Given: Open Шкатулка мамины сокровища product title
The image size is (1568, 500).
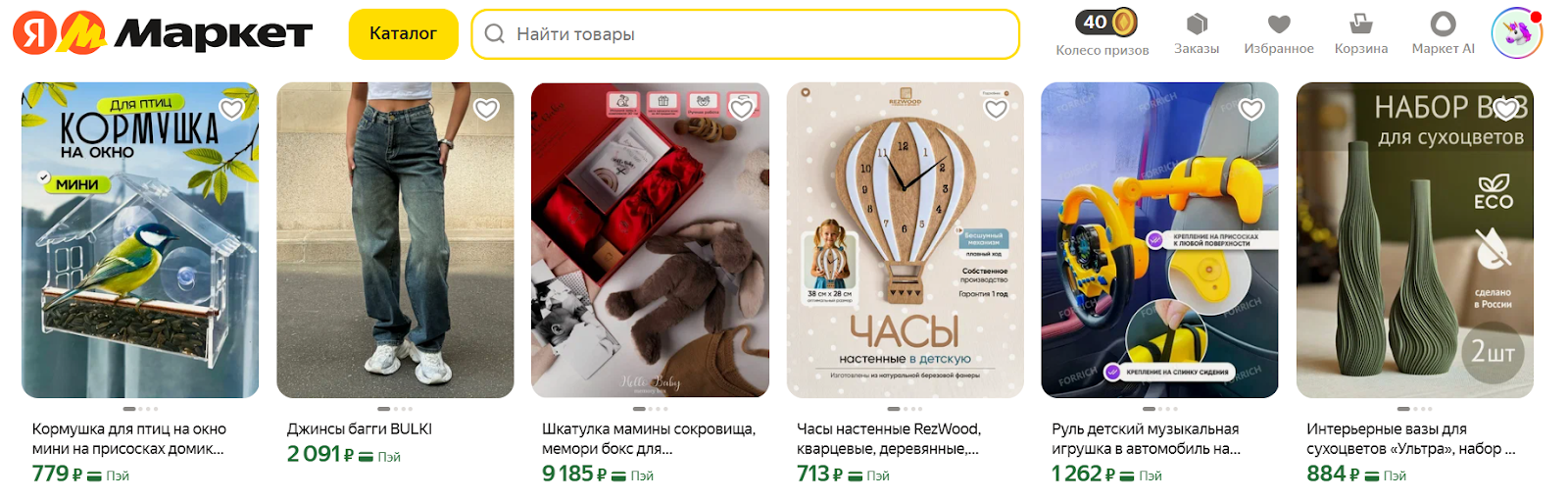Looking at the screenshot, I should coord(649,439).
